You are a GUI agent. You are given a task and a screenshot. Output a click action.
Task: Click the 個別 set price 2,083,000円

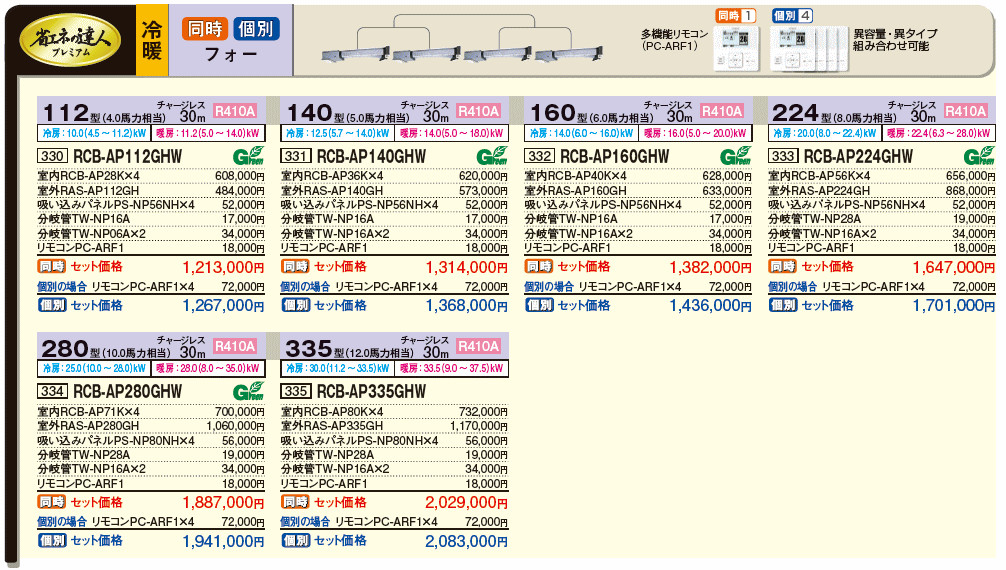(466, 541)
